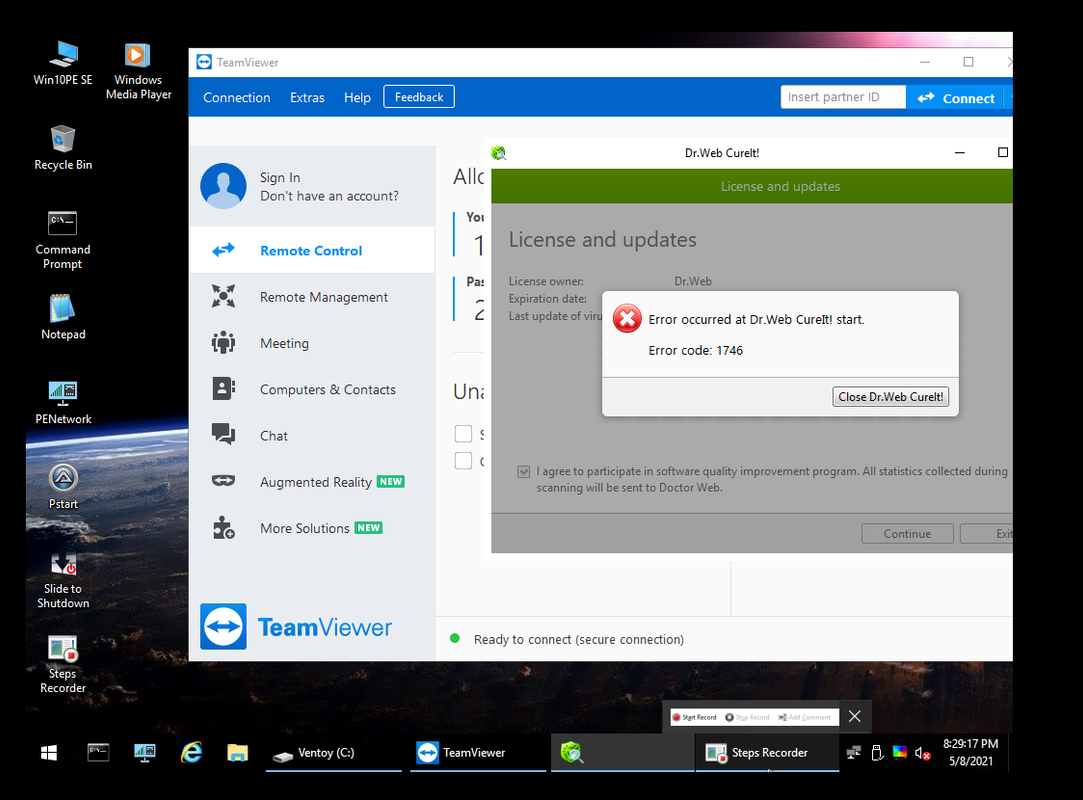Open Steps Recorder desktop icon

coord(63,664)
